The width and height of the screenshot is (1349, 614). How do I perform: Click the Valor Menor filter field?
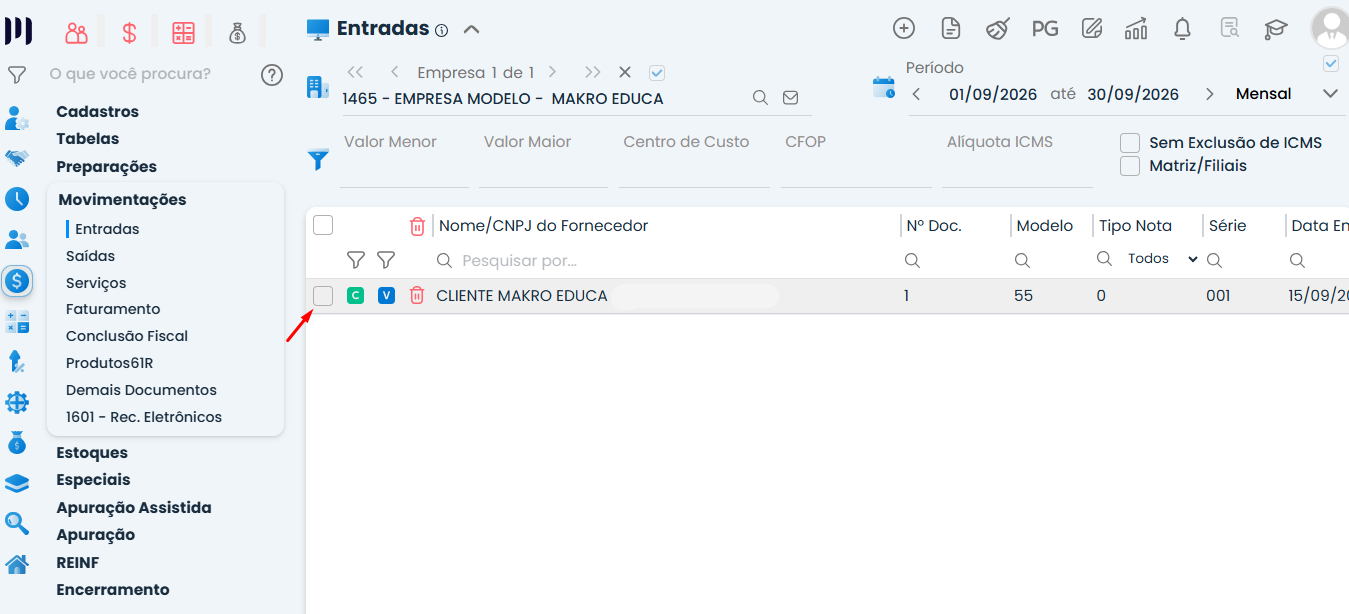[x=404, y=158]
